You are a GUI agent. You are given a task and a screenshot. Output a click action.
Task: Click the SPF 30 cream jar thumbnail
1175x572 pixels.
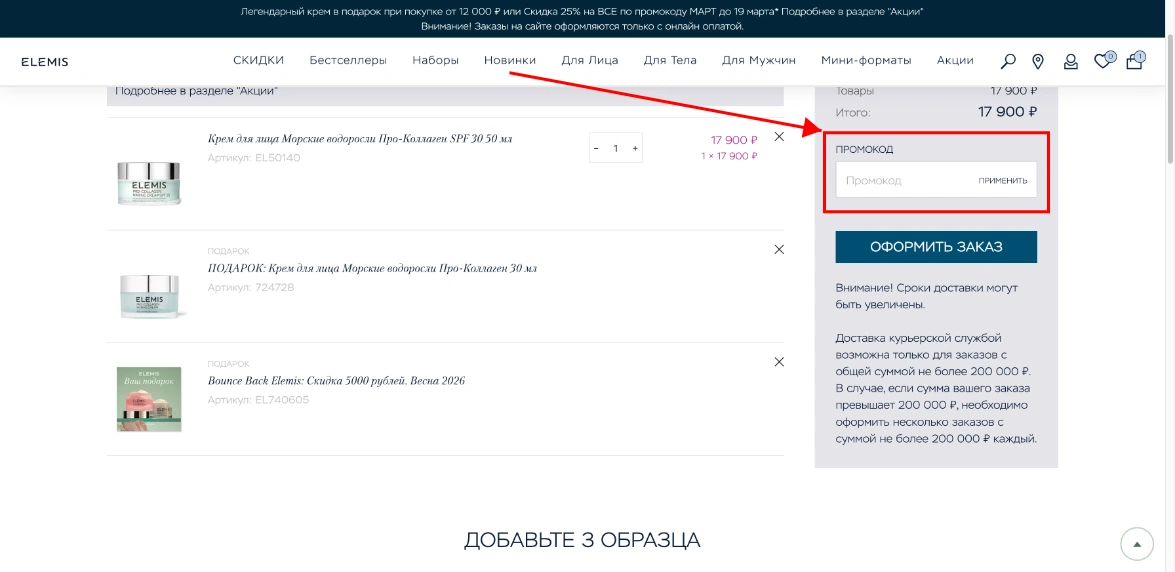[149, 182]
